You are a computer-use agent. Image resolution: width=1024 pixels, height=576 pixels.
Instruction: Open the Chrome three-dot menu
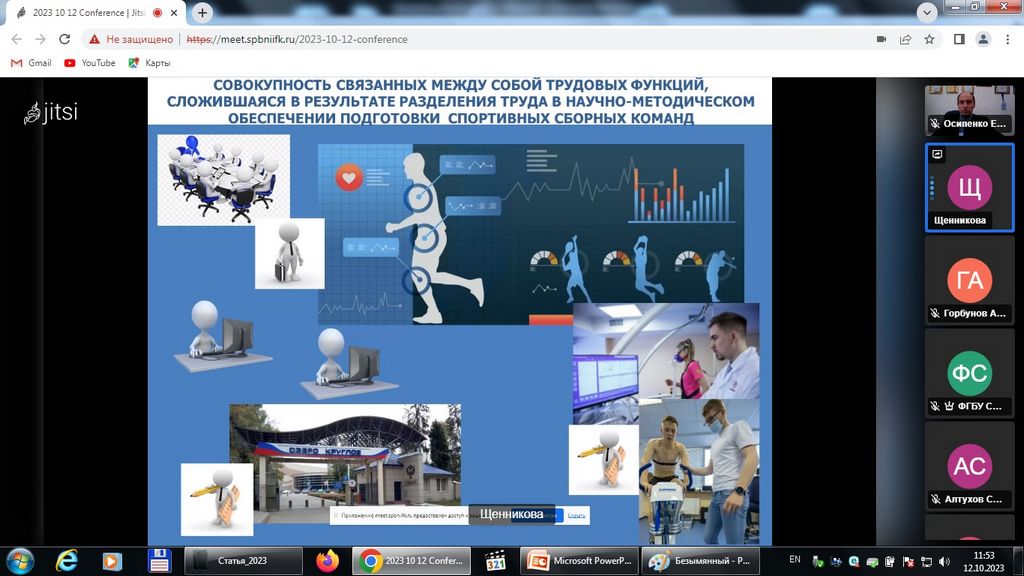(x=1006, y=39)
